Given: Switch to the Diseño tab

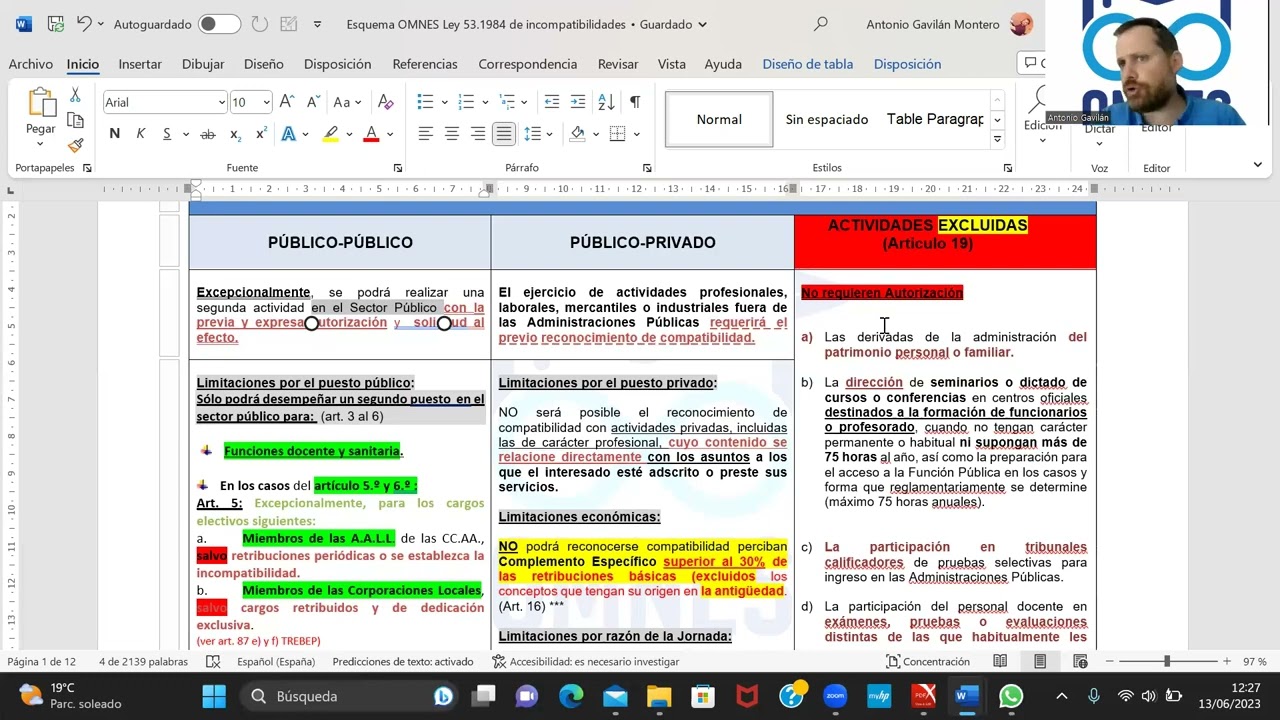Looking at the screenshot, I should point(264,64).
